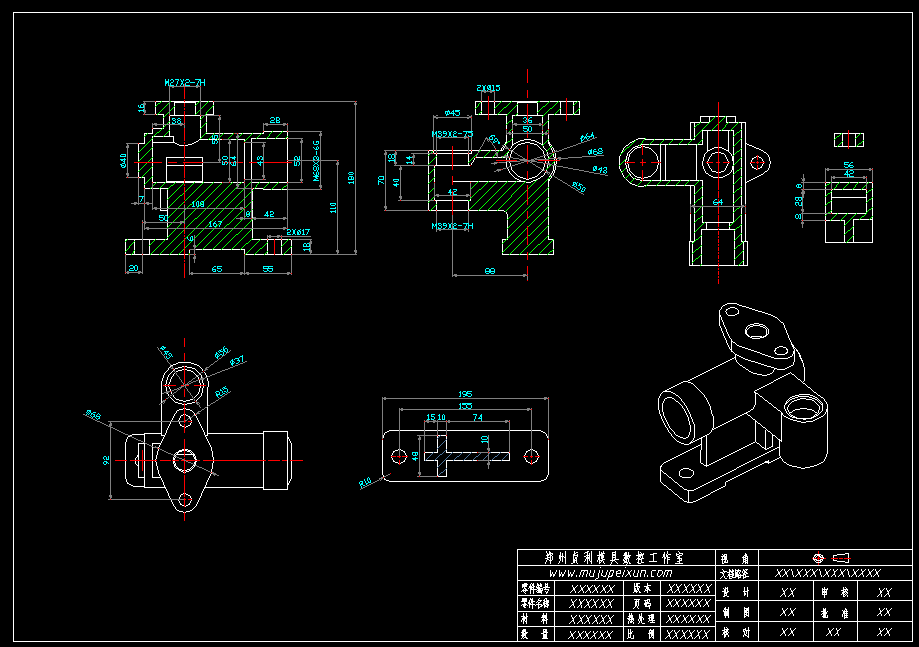Select the 2XΦ15 hole callout
The image size is (919, 647).
point(488,88)
